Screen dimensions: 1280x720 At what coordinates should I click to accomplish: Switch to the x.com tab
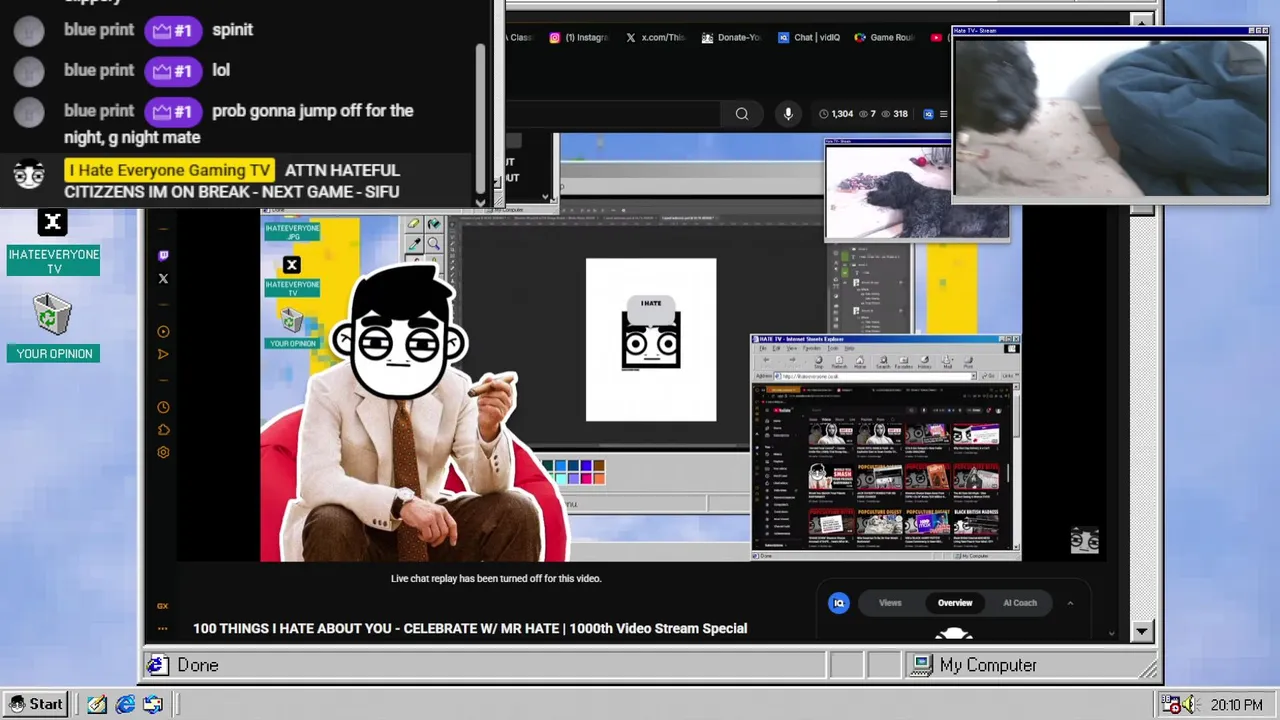tap(656, 38)
